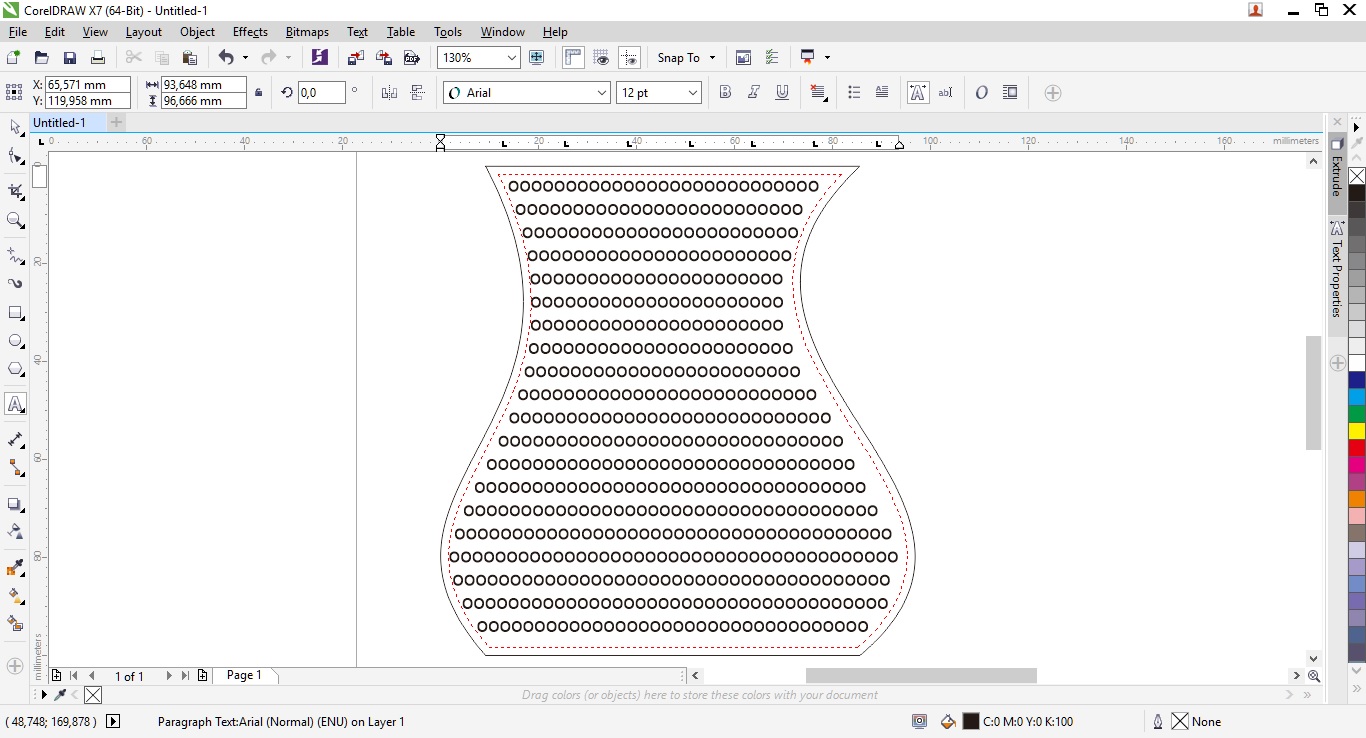Select the Polygon tool
Viewport: 1366px width, 738px height.
pyautogui.click(x=15, y=369)
